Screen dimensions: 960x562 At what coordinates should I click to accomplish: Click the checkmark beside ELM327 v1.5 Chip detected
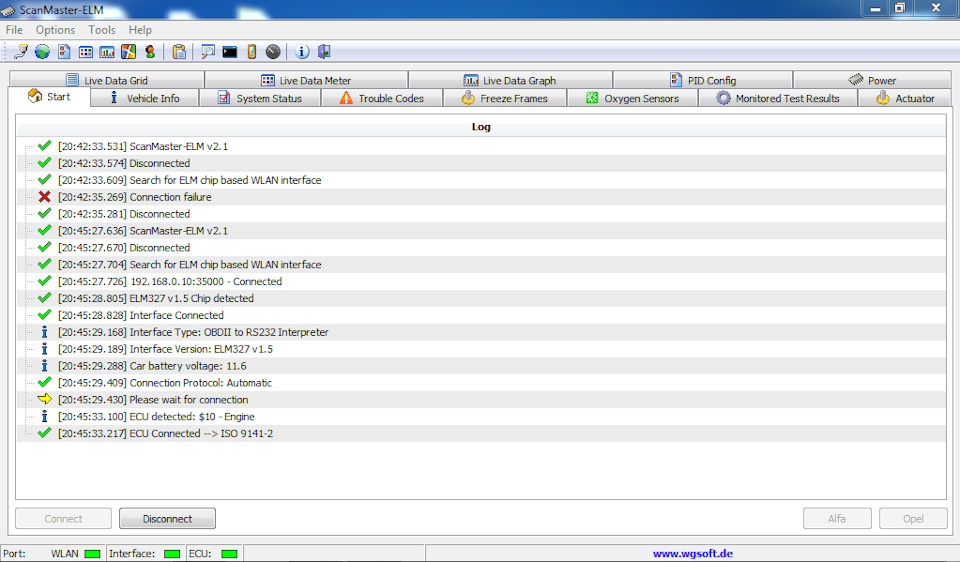[44, 298]
